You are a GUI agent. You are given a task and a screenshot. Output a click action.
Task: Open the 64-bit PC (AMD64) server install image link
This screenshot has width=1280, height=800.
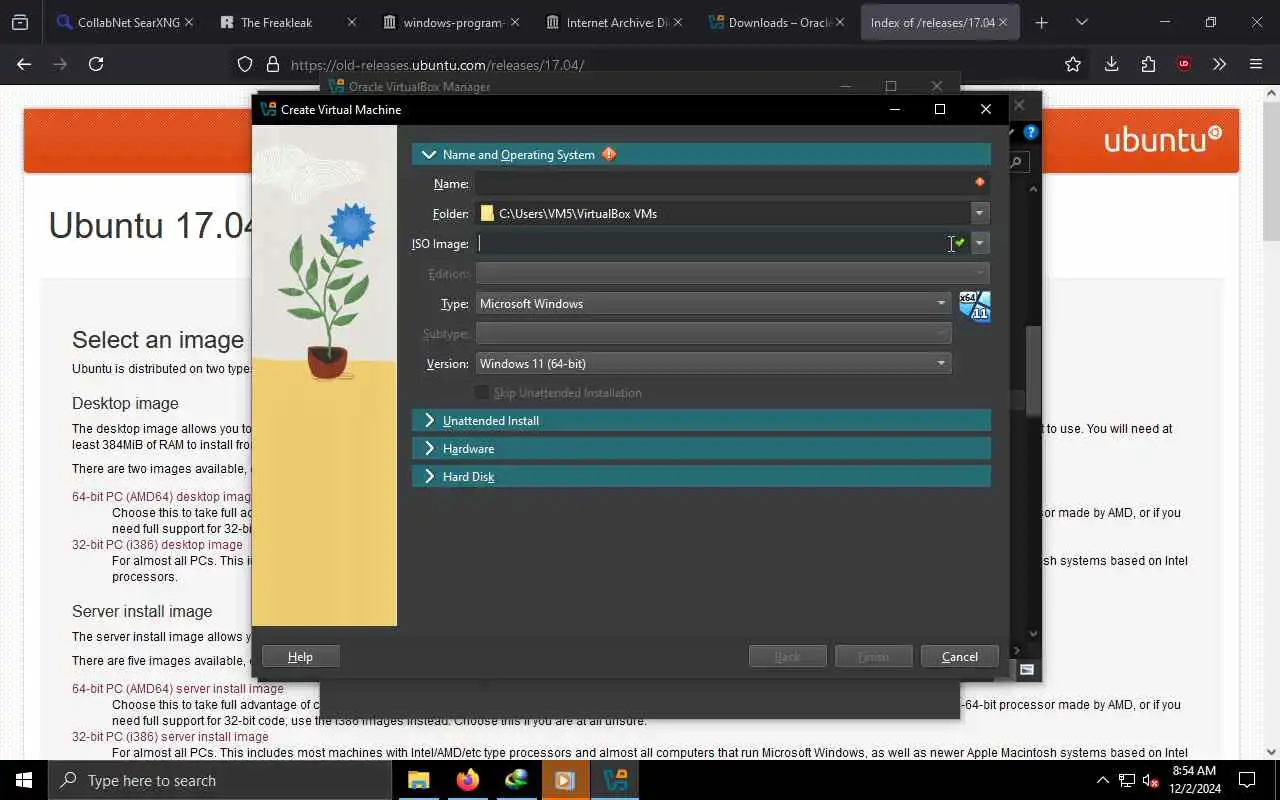click(177, 688)
